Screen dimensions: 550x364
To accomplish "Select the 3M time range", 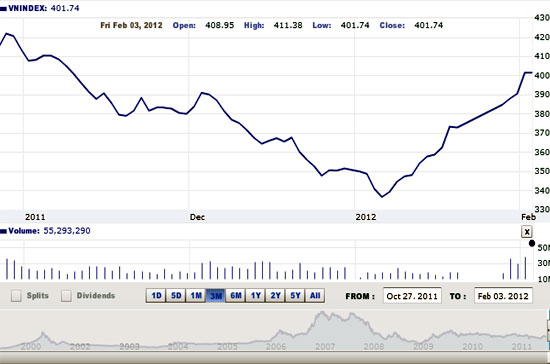I will pos(216,296).
